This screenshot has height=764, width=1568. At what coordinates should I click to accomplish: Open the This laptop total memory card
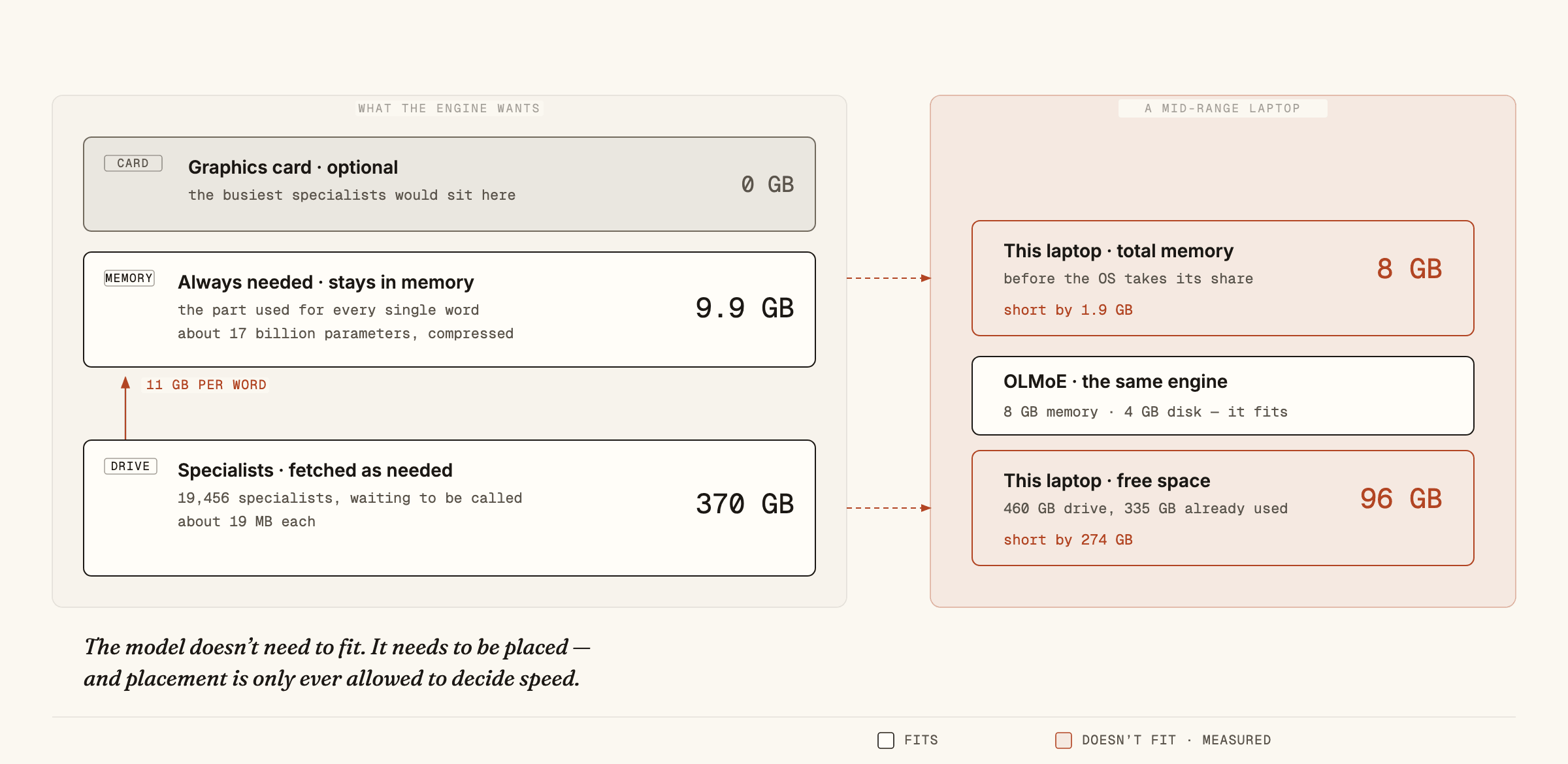[1223, 278]
